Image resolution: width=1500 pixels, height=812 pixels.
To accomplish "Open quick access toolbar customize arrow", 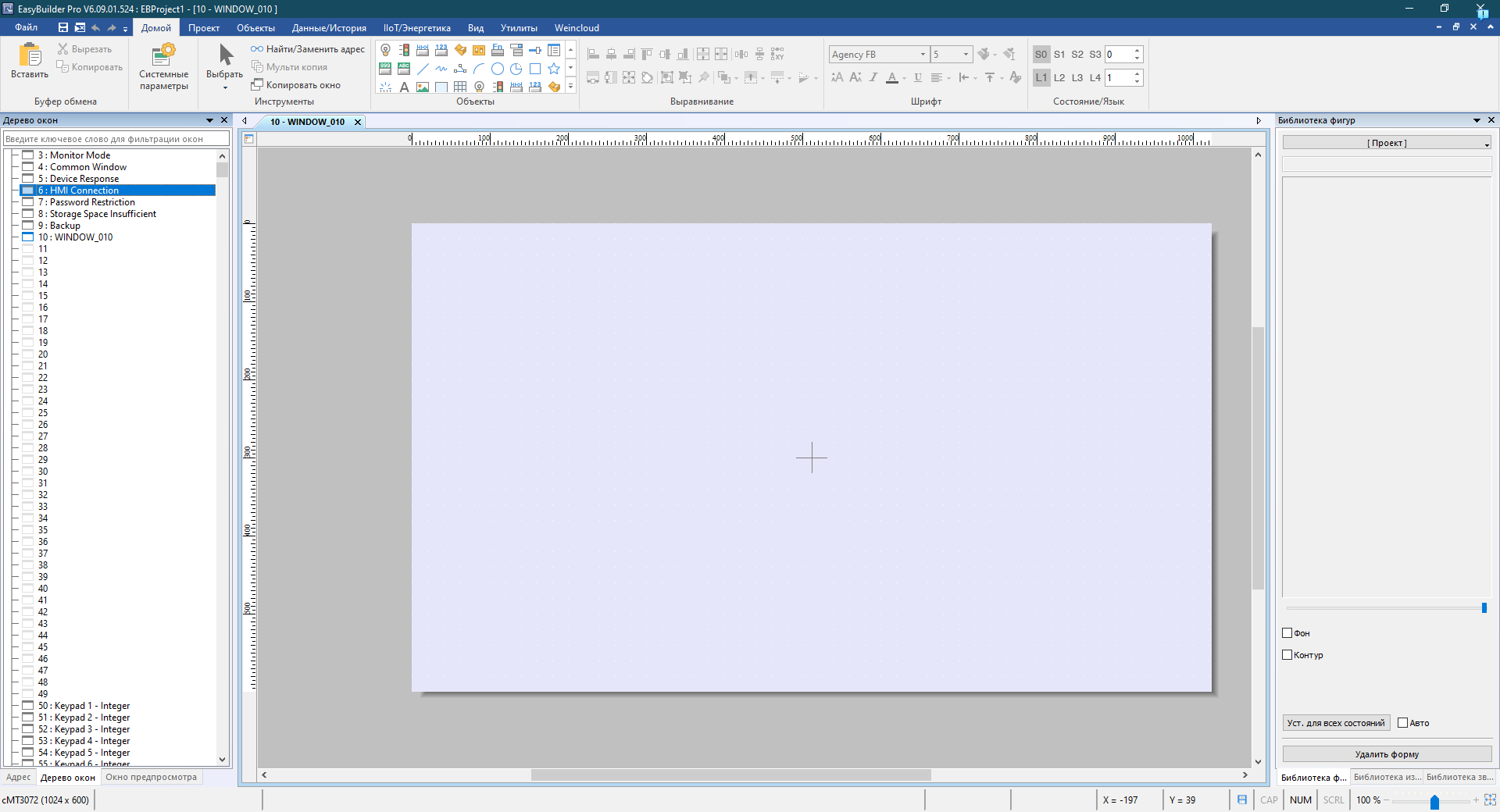I will [x=125, y=29].
